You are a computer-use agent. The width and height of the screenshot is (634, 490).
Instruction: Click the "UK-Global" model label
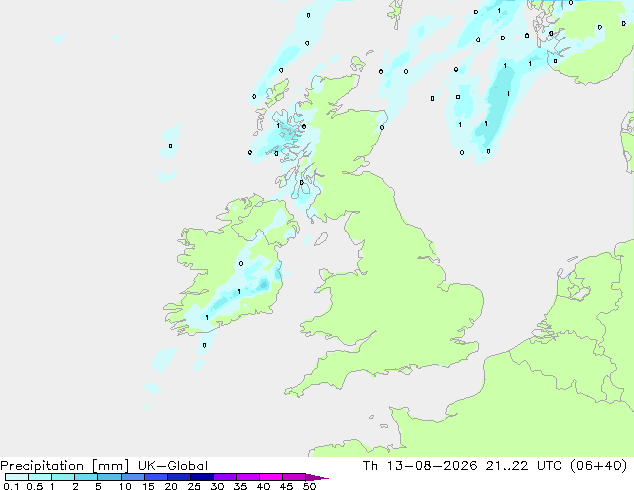click(173, 466)
